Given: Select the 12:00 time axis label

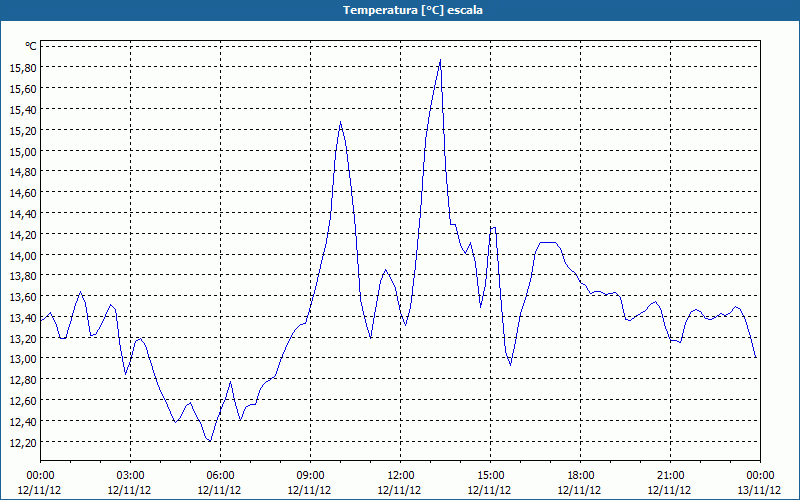Looking at the screenshot, I should [x=401, y=475].
